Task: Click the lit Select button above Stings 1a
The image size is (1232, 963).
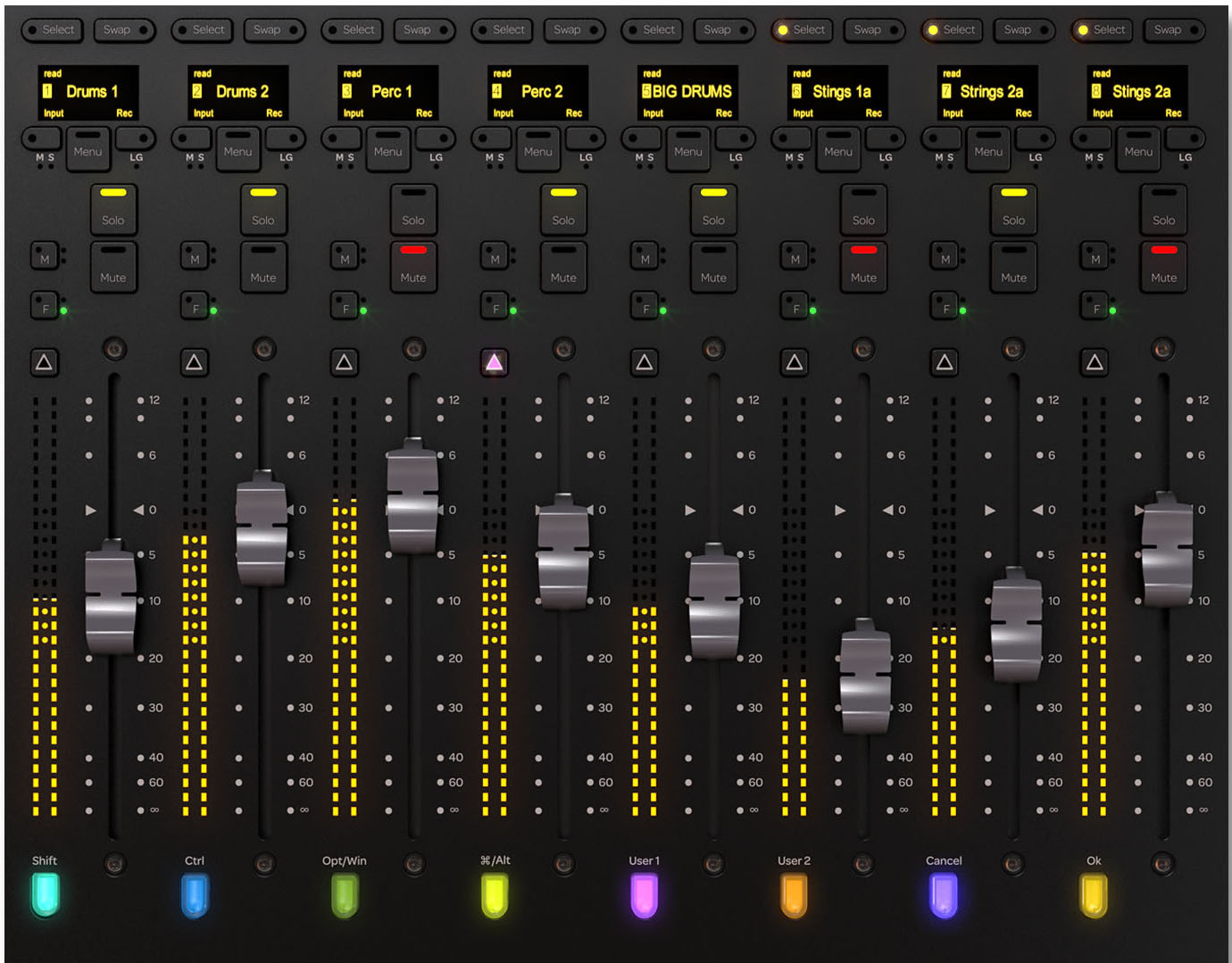Action: (x=803, y=29)
